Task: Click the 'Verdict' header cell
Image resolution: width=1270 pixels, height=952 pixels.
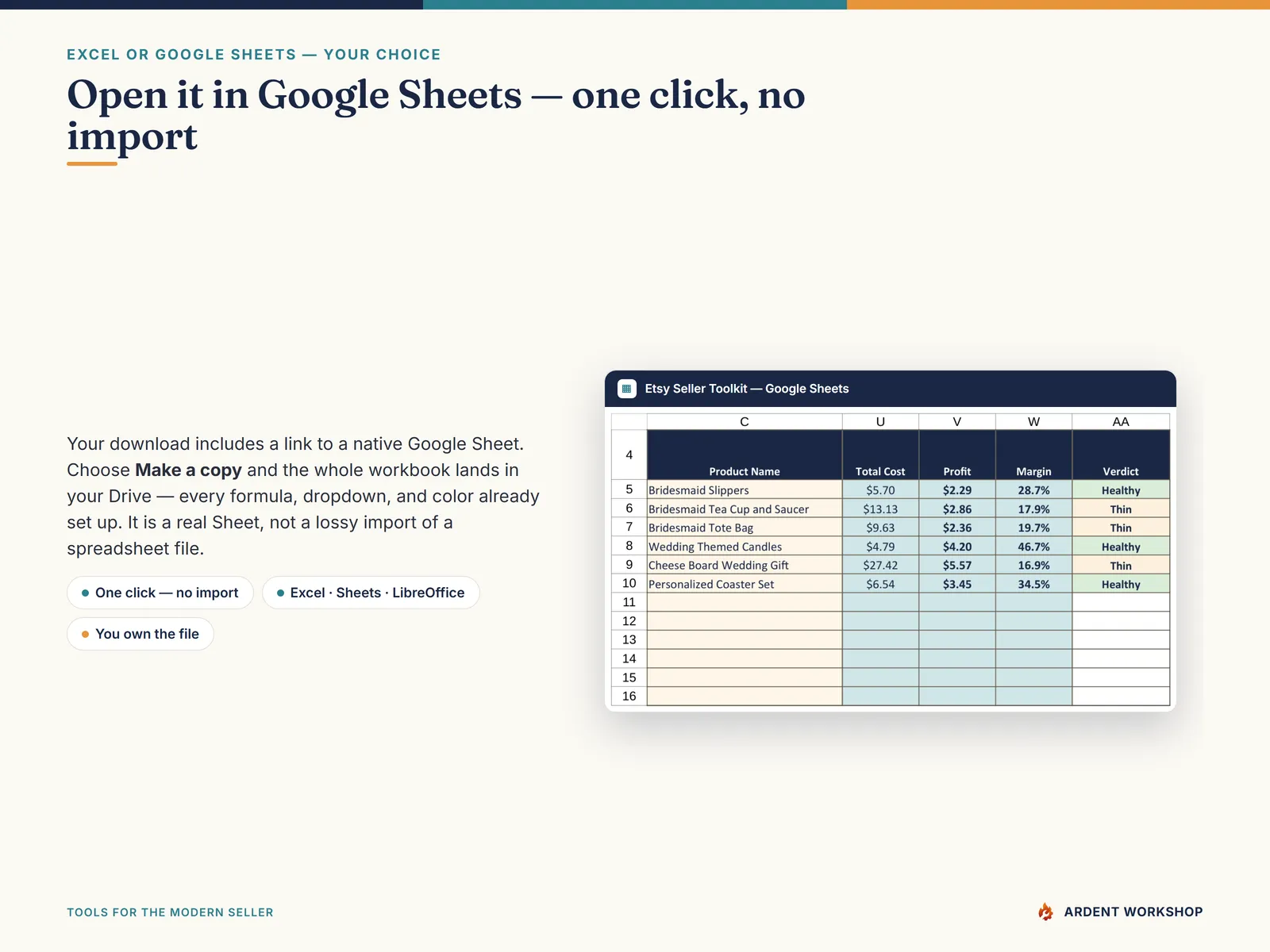Action: pyautogui.click(x=1121, y=455)
